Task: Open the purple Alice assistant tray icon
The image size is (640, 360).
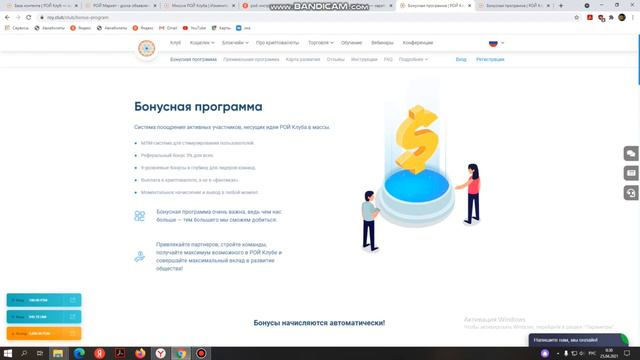Action: [545, 353]
